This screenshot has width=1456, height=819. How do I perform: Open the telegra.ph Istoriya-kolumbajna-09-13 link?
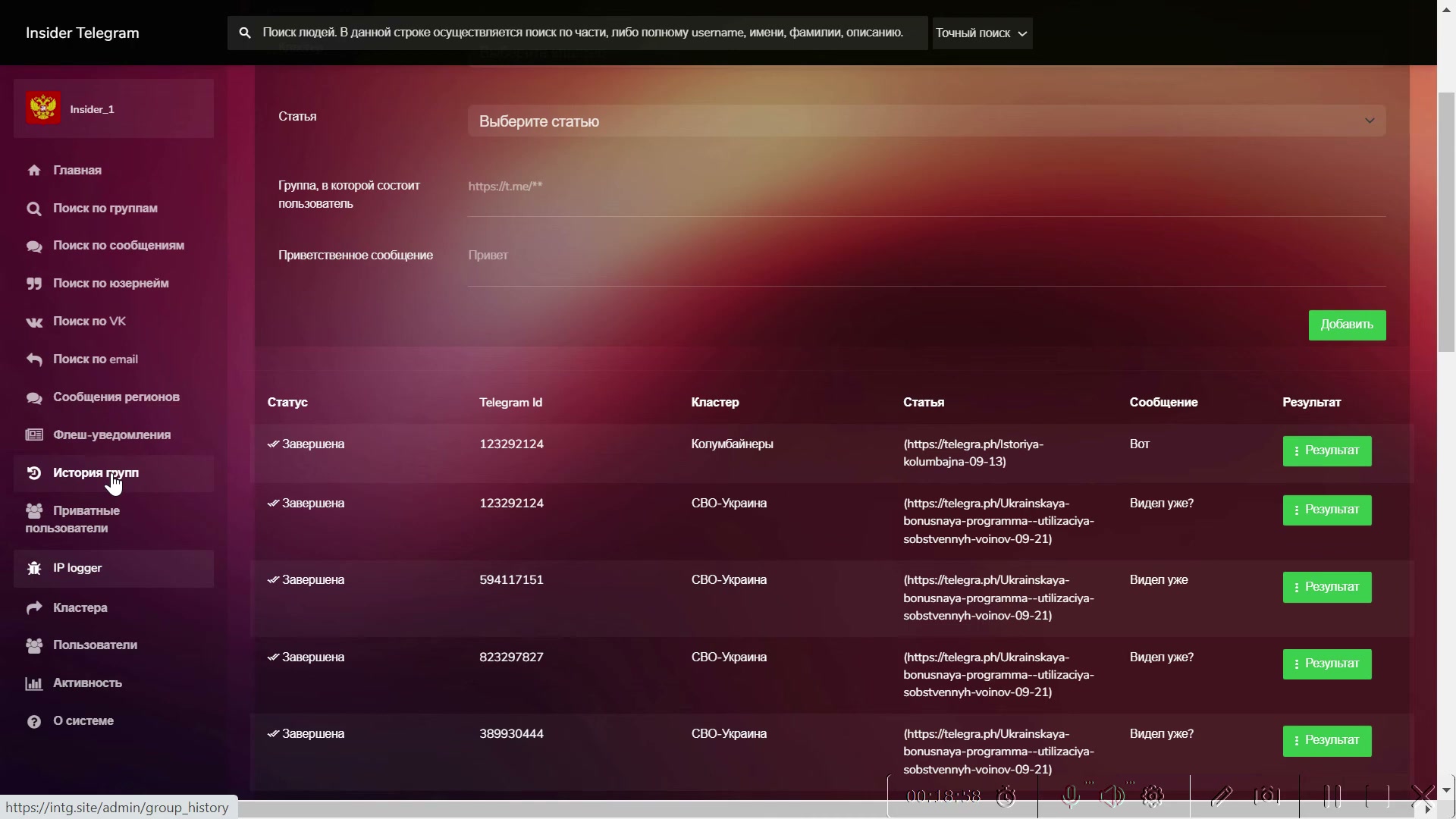[974, 453]
